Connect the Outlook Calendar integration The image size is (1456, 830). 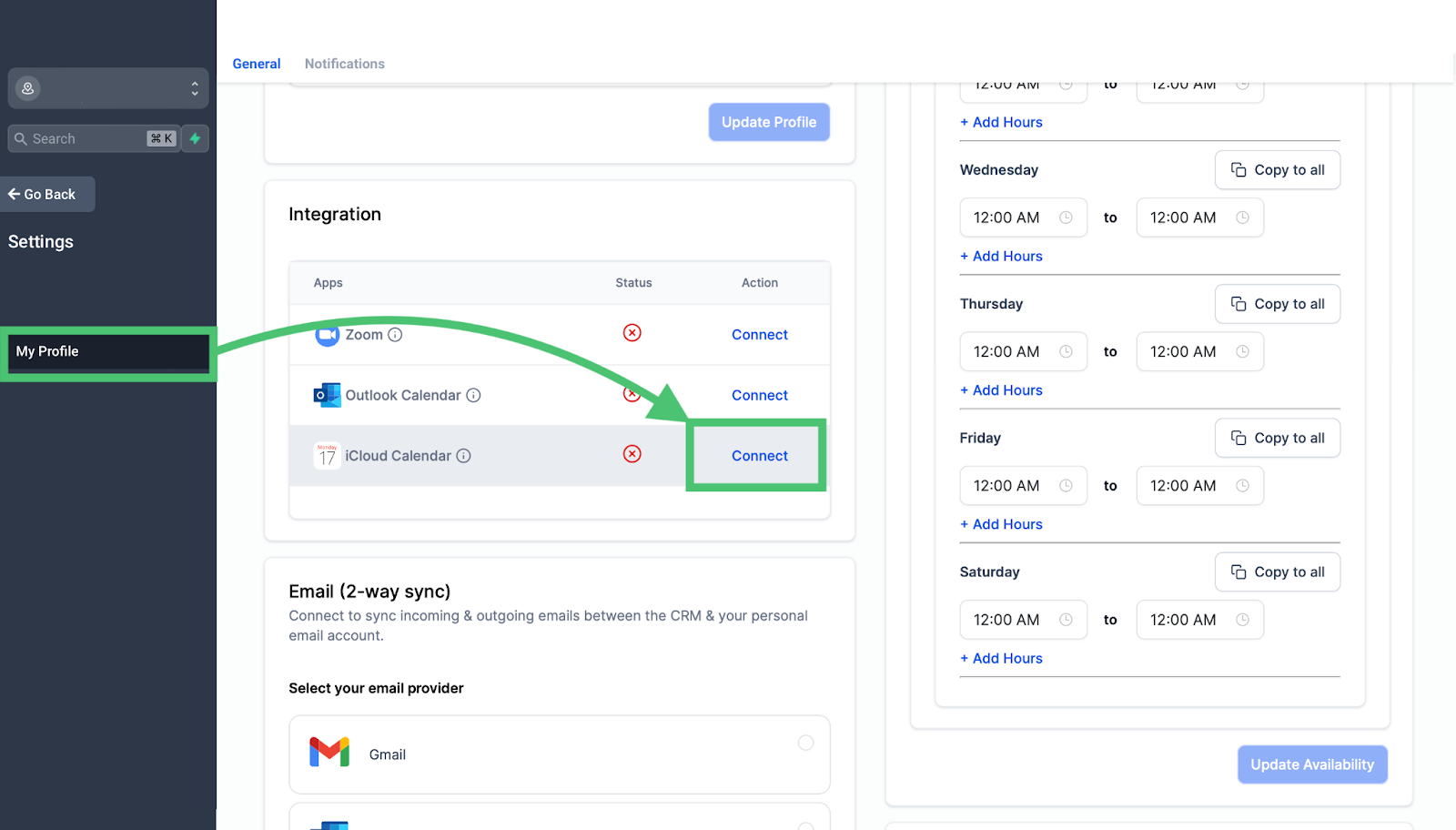point(760,395)
